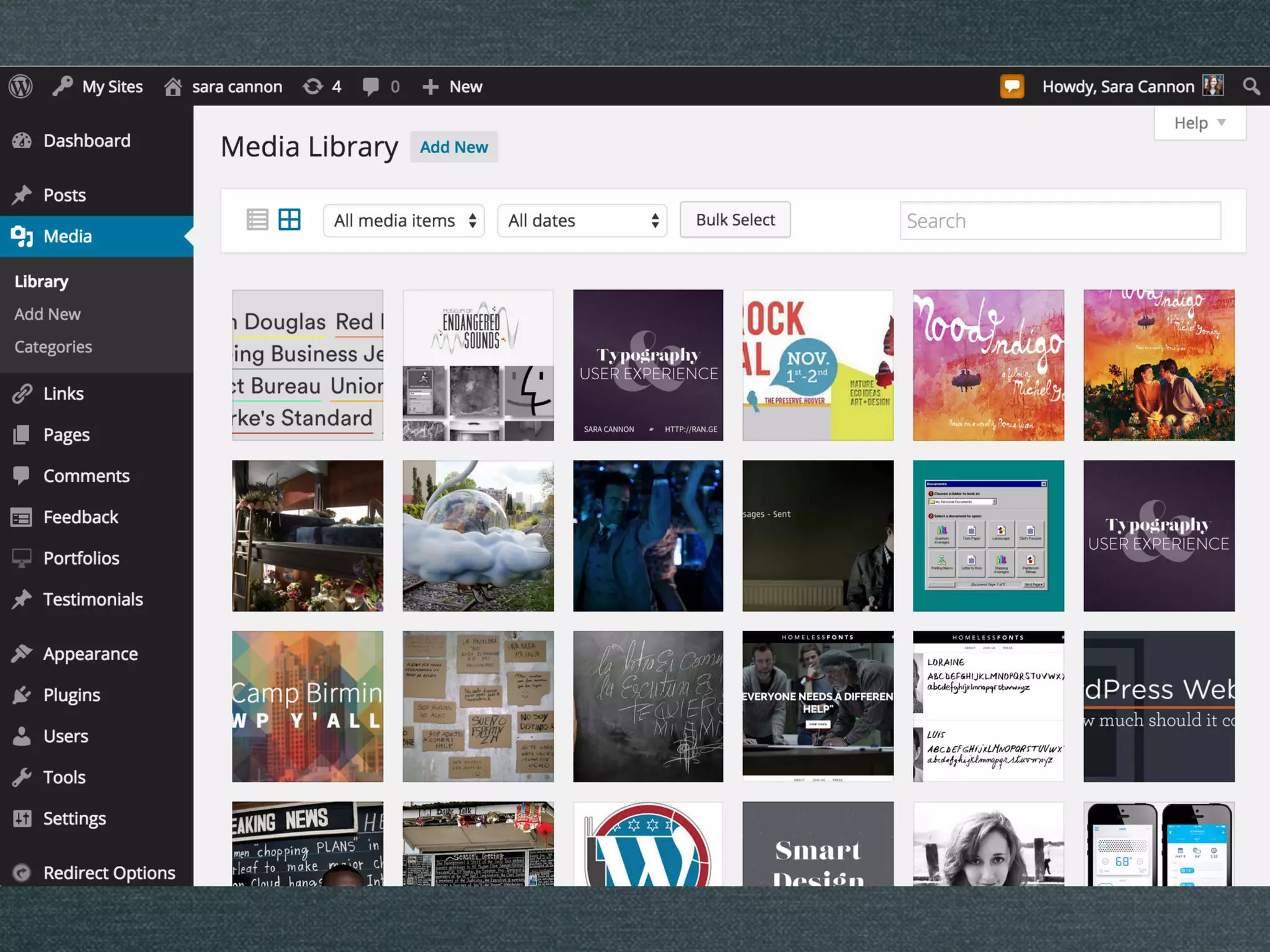Click the orange notification speech bubble icon
This screenshot has height=952, width=1270.
(x=1011, y=86)
